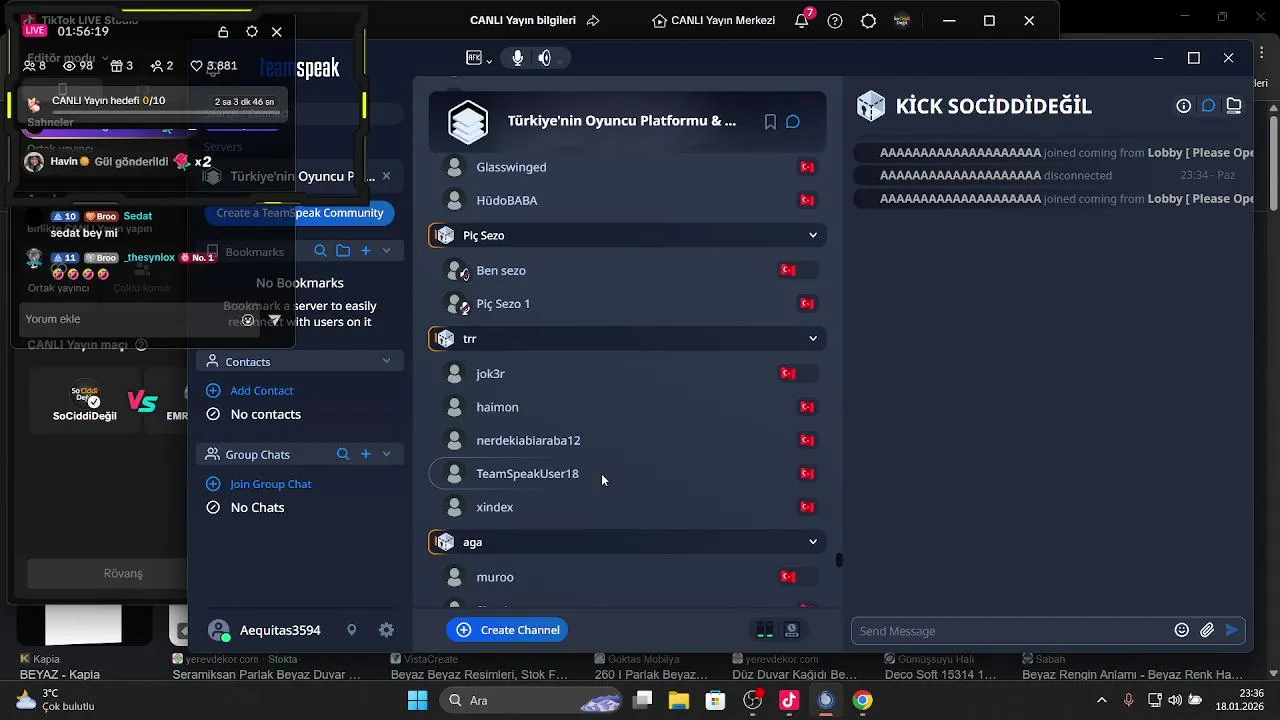
Task: Search group chats magnifier icon
Action: tap(343, 454)
